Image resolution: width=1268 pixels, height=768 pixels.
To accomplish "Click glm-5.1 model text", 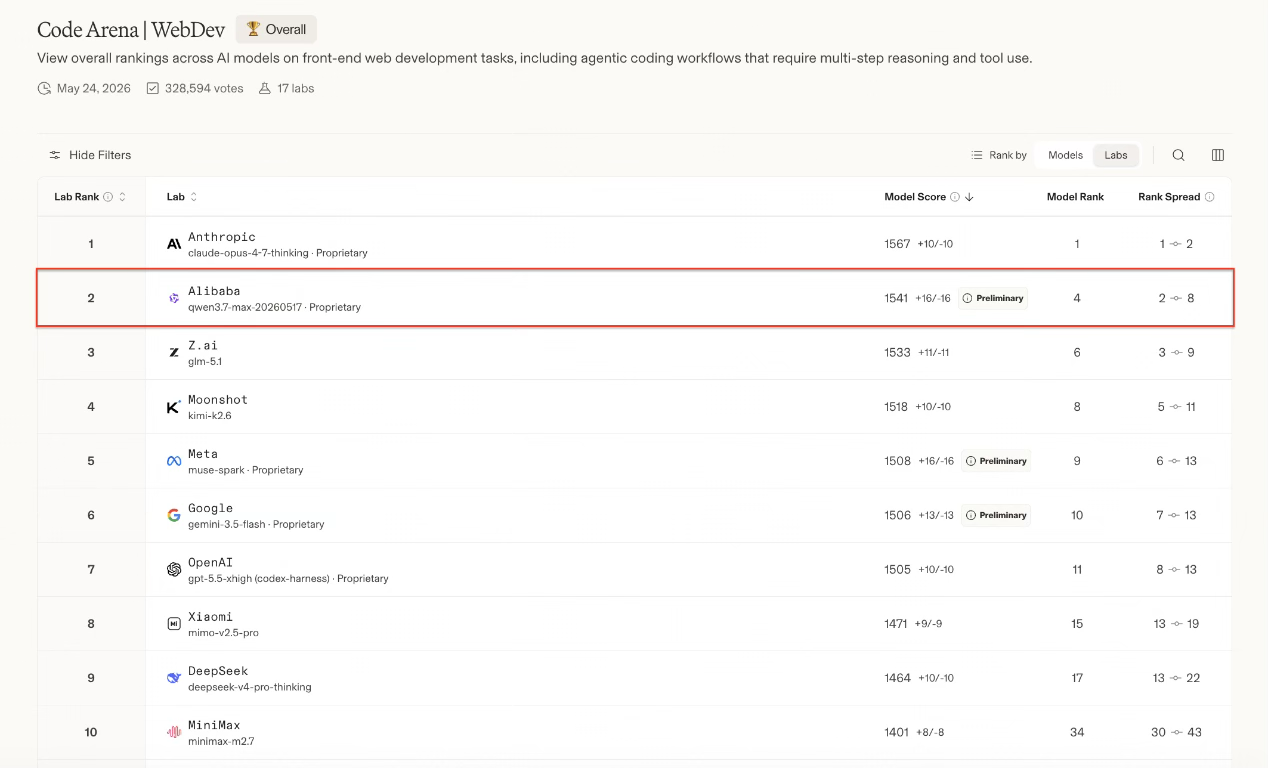I will (205, 361).
